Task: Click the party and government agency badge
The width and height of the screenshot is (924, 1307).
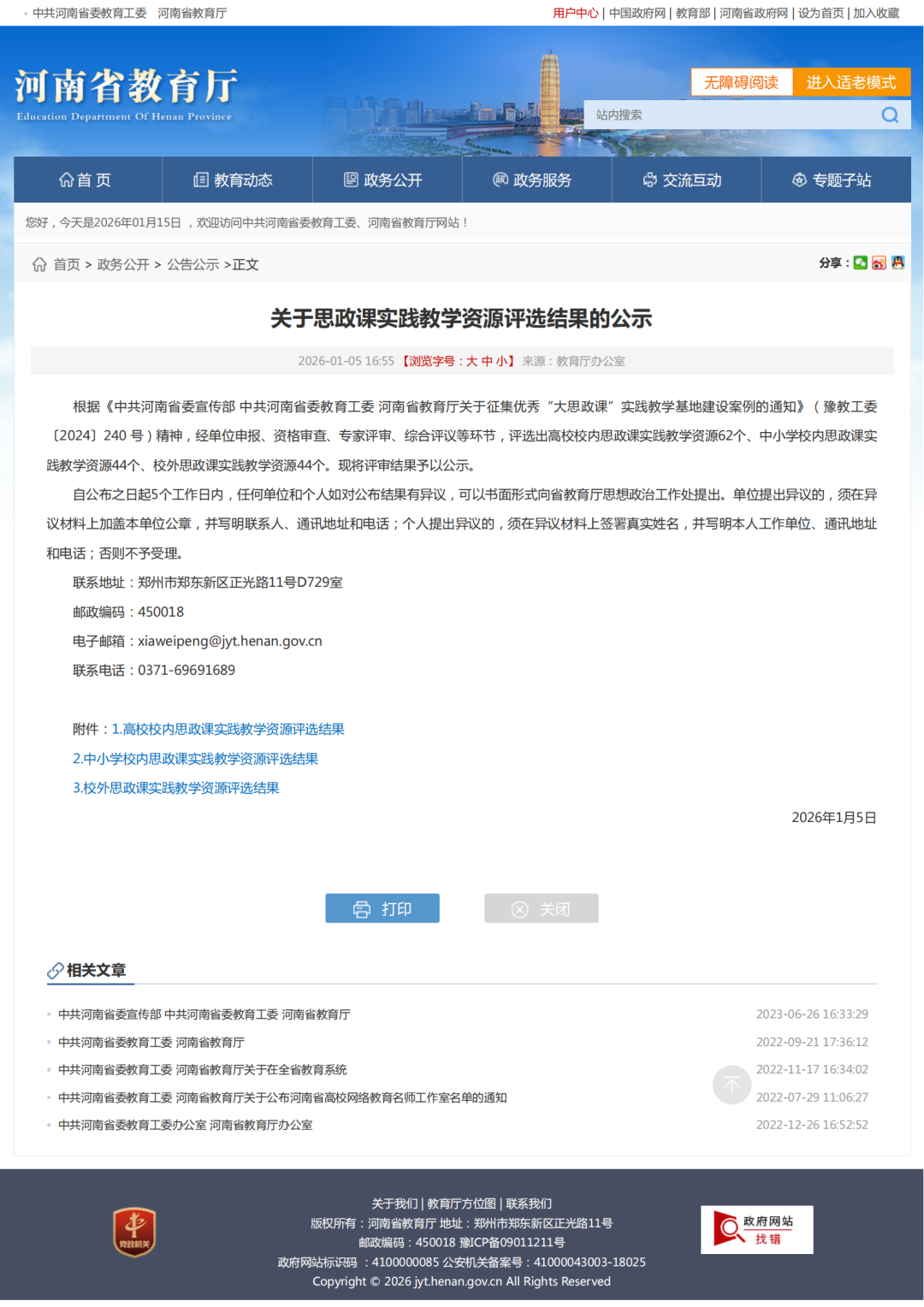Action: (134, 1232)
